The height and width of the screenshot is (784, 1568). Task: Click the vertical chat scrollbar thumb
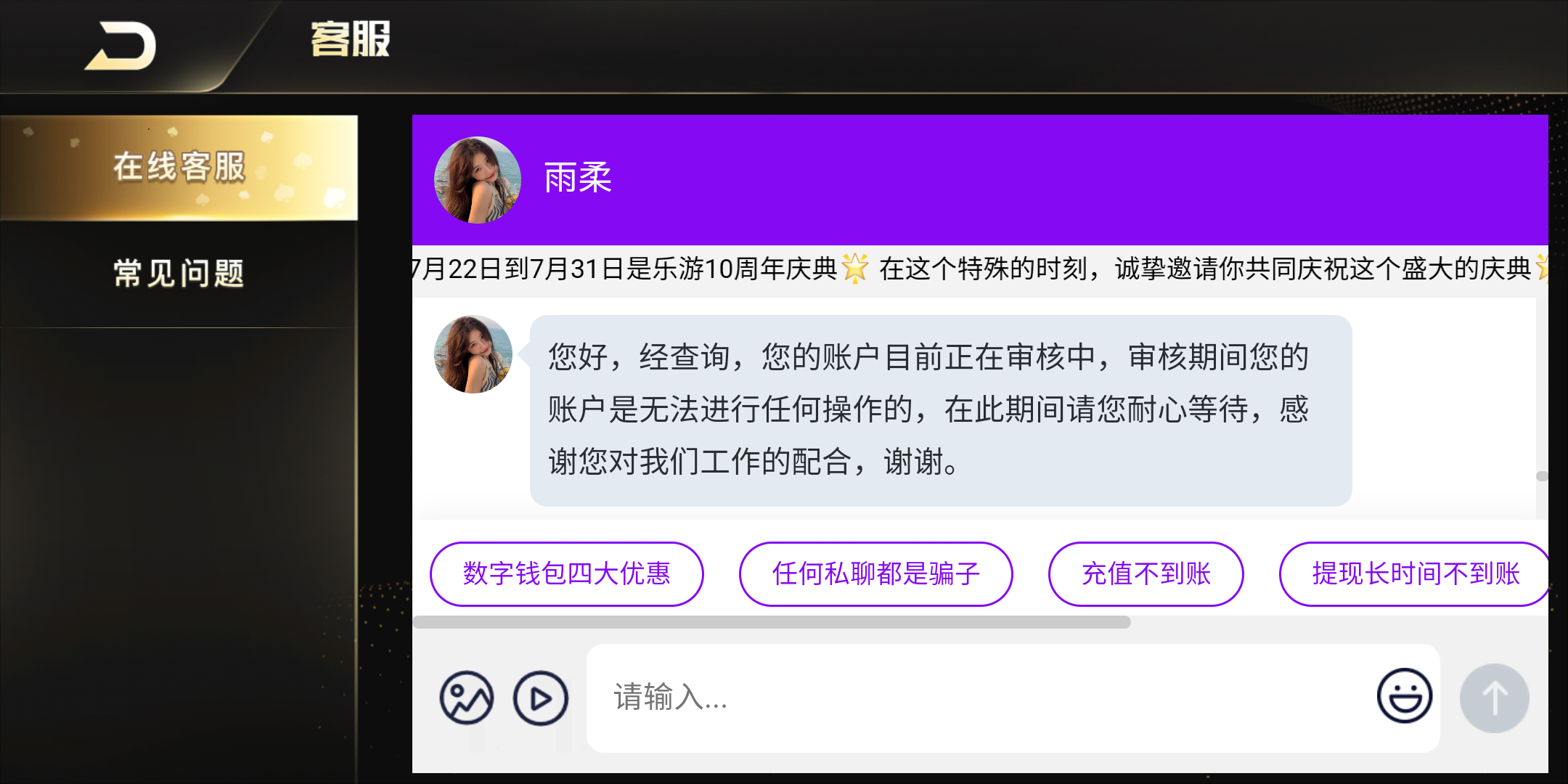click(1543, 476)
